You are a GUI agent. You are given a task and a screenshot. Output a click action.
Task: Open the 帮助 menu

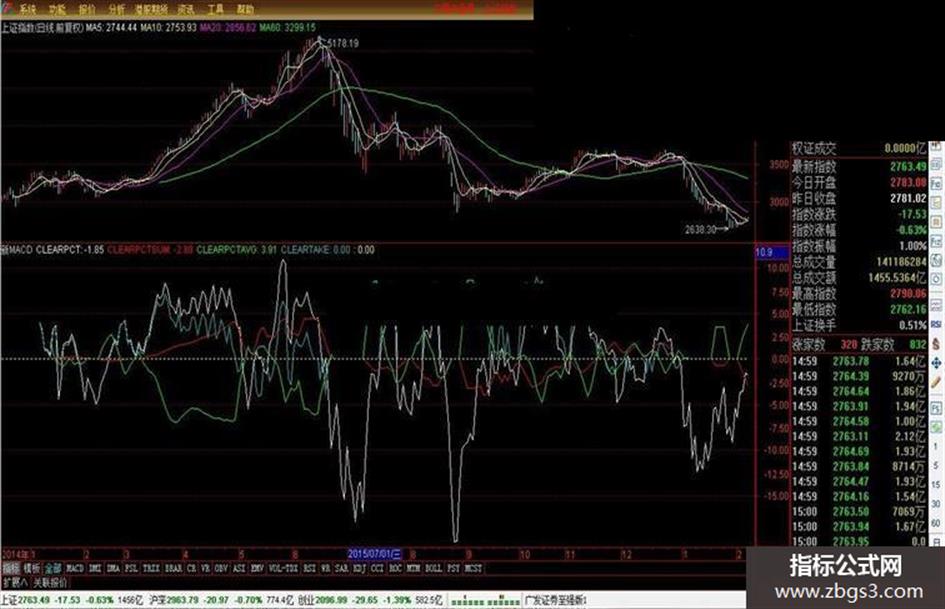245,10
